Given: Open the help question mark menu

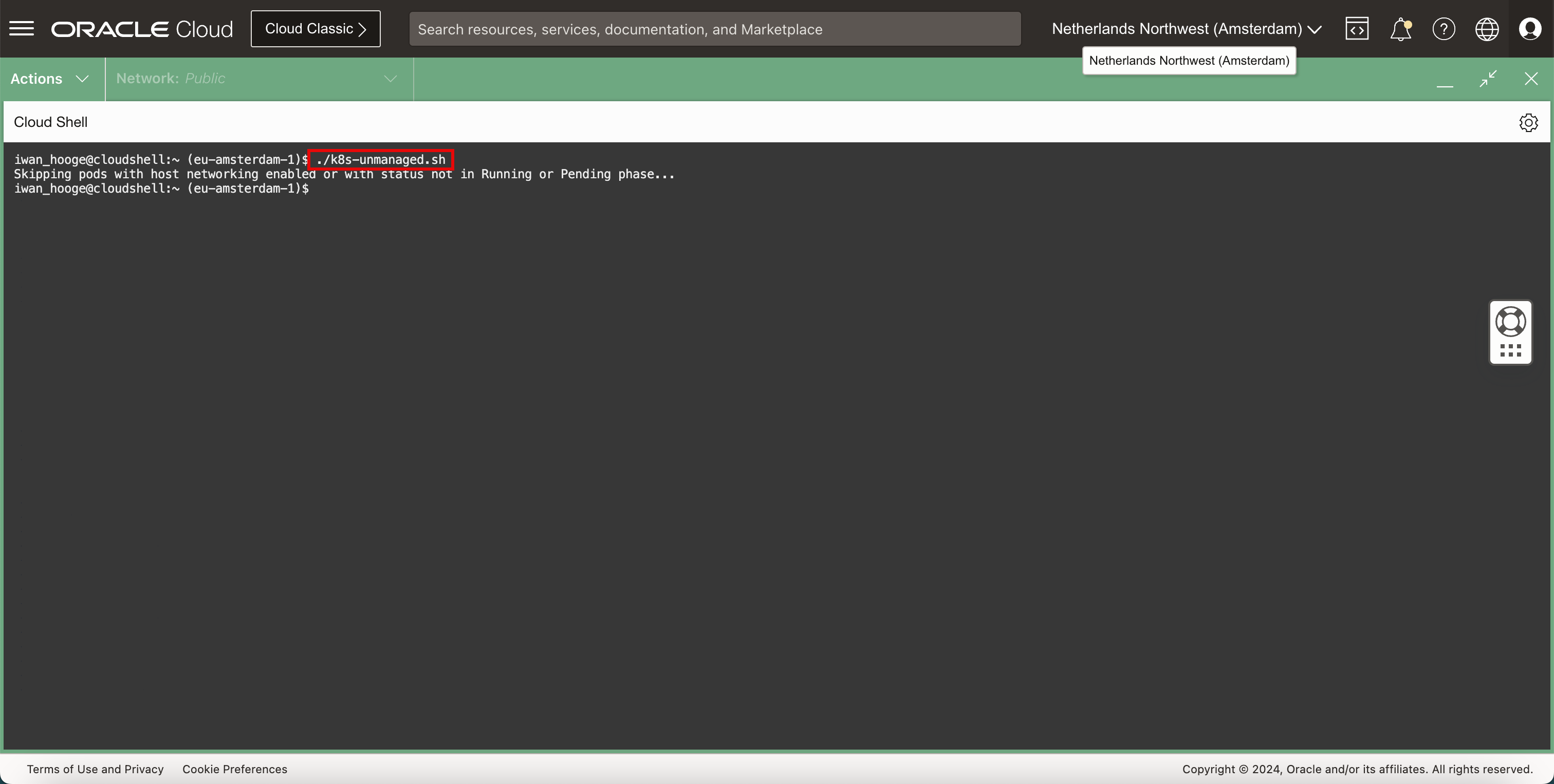Looking at the screenshot, I should point(1444,29).
